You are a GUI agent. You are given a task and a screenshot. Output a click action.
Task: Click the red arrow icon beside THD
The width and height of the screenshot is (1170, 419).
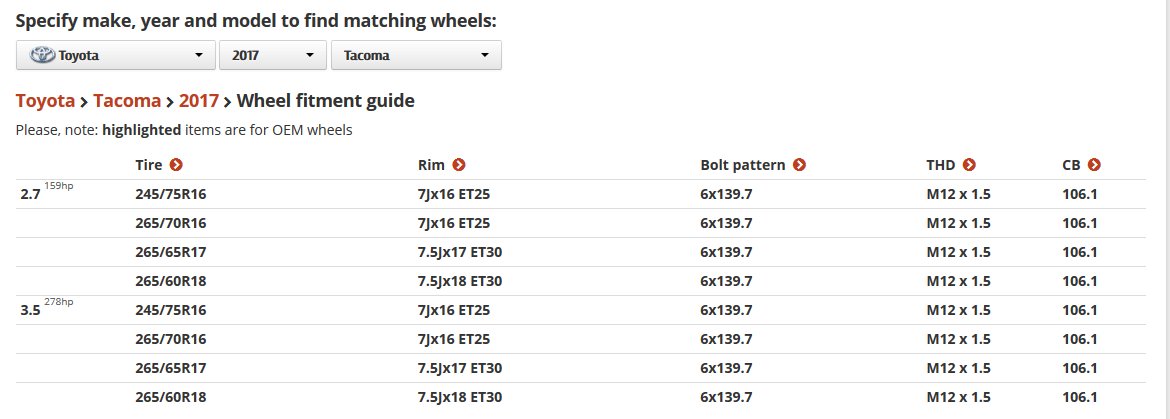969,165
